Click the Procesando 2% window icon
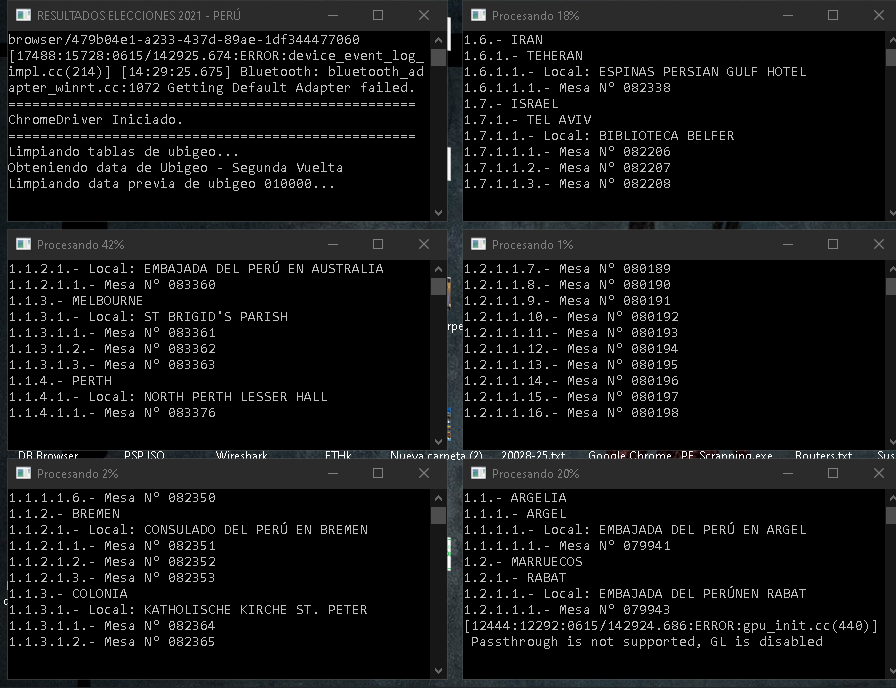The image size is (896, 688). (x=23, y=474)
